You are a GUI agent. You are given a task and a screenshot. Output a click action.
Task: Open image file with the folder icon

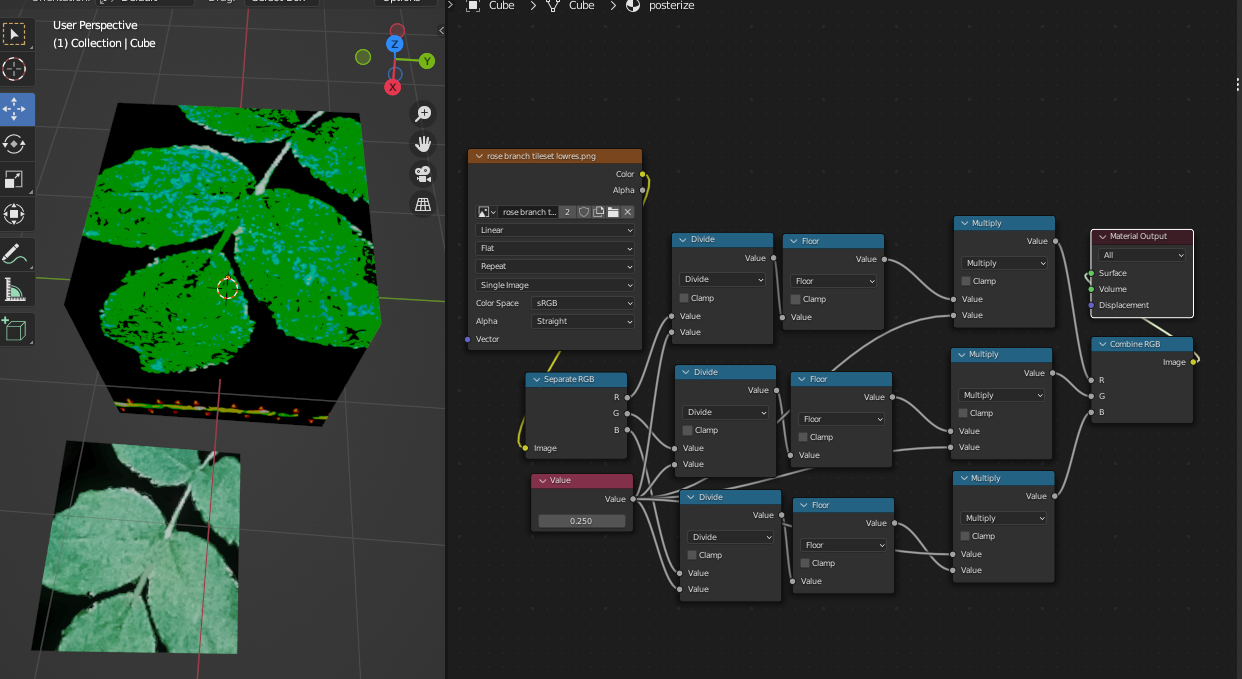point(613,212)
